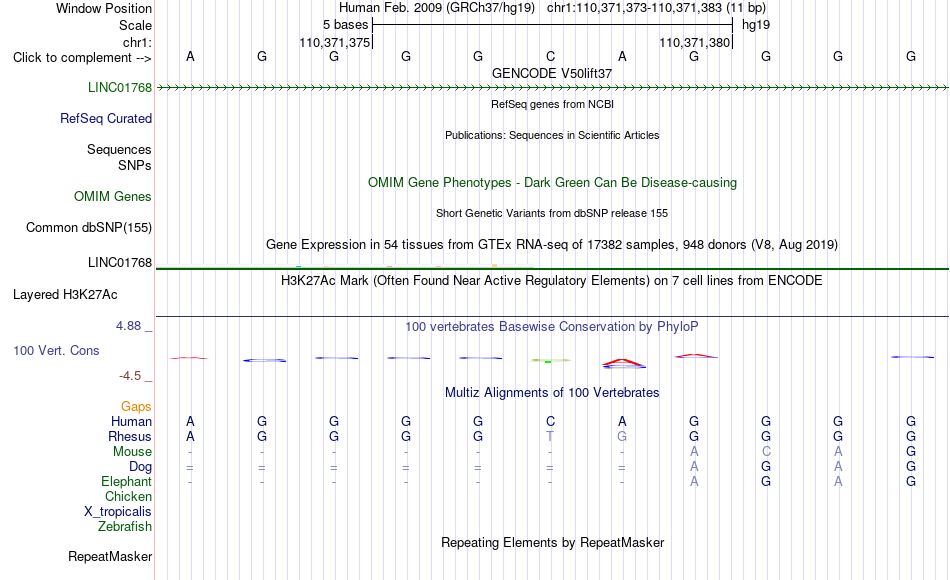Click the 'RefSeq genes from NCBI' title
This screenshot has height=580, width=950.
[553, 104]
